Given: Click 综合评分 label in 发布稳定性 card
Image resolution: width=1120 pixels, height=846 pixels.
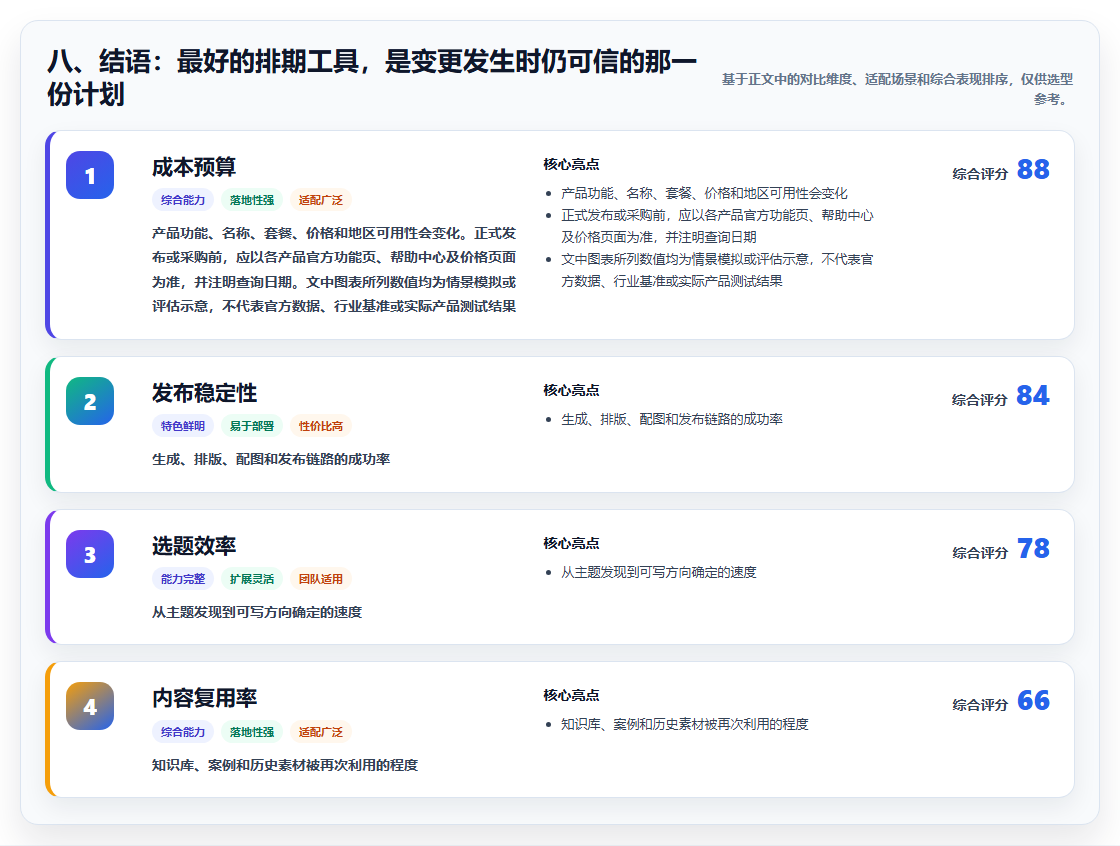Looking at the screenshot, I should [x=980, y=399].
